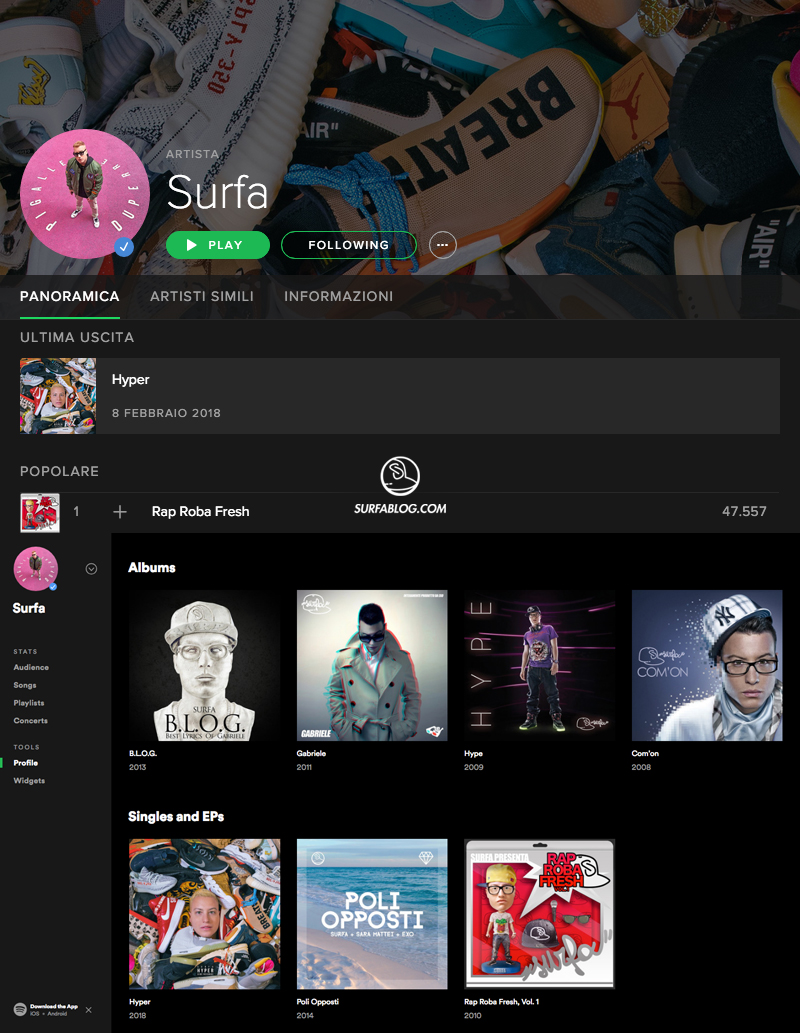
Task: Open the Informazioni tab
Action: [338, 297]
